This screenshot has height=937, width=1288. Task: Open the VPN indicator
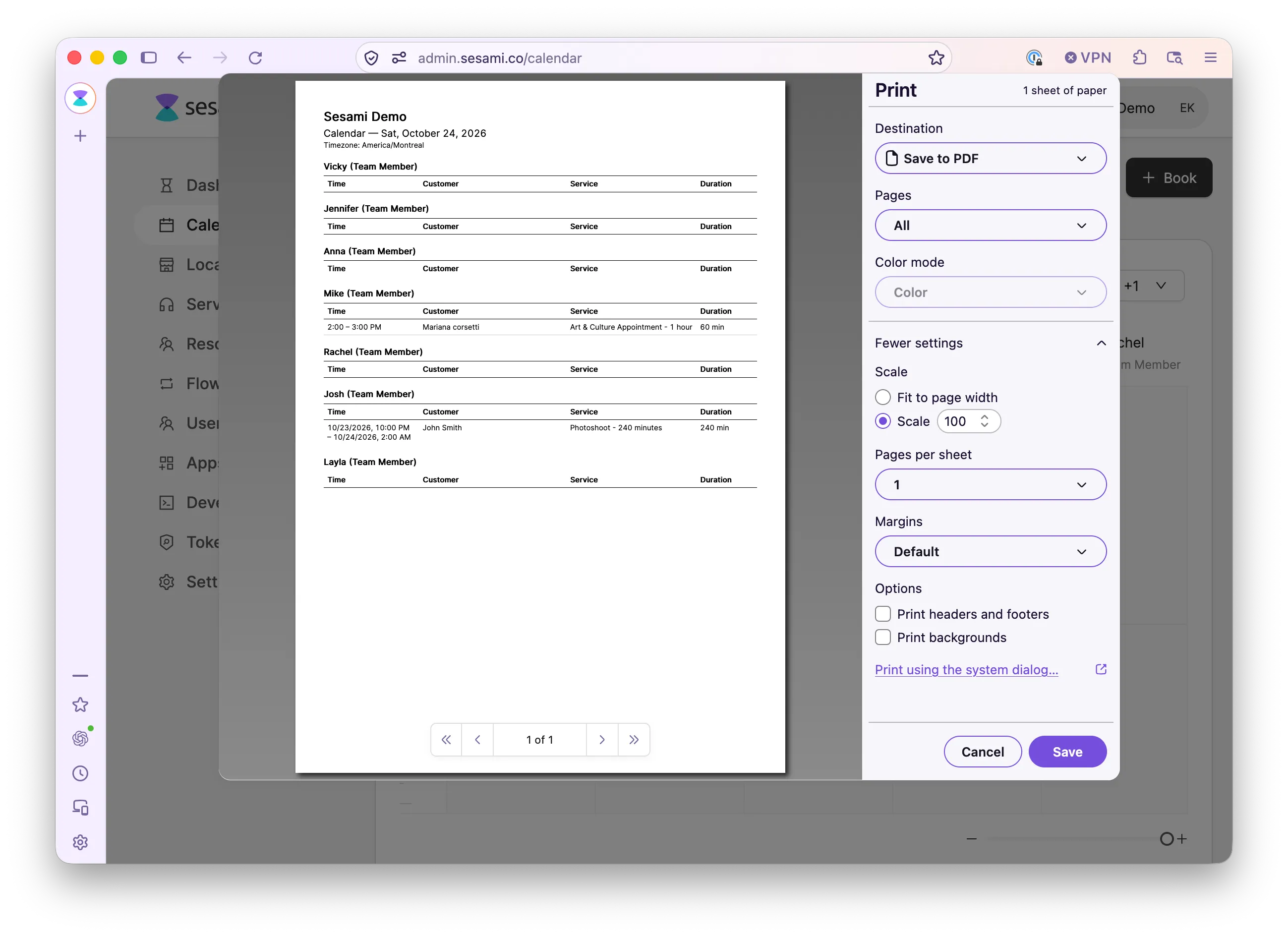click(1088, 58)
